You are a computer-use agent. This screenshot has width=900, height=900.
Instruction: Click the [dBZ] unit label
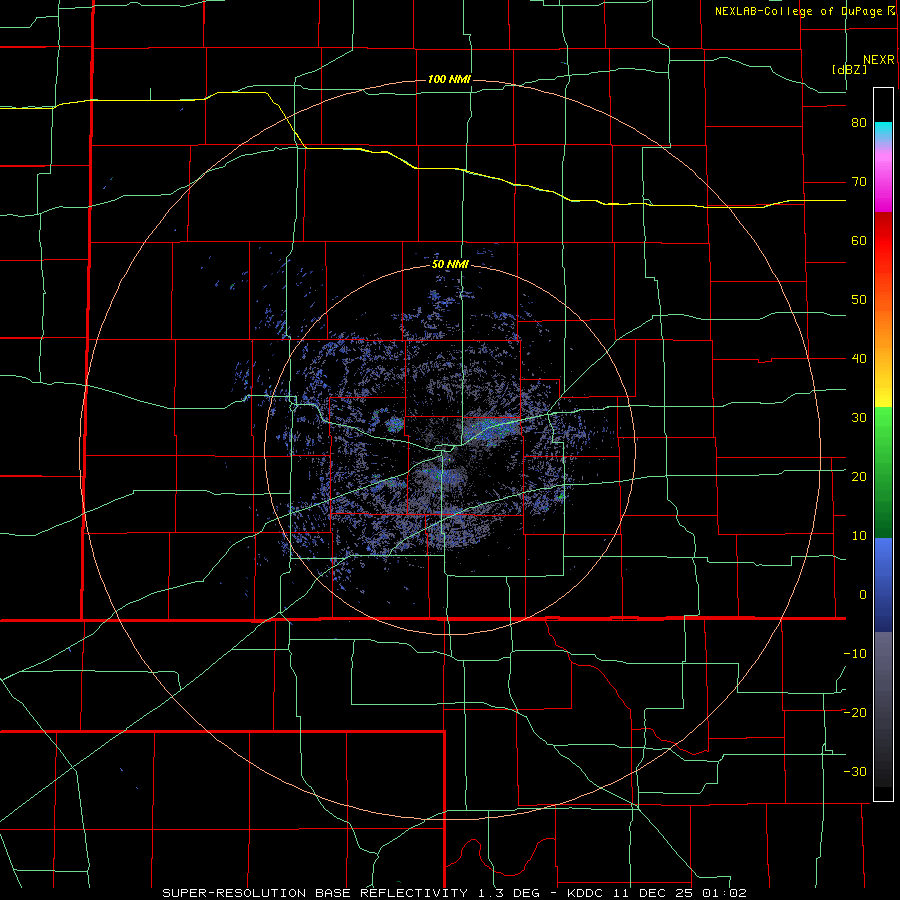coord(849,69)
